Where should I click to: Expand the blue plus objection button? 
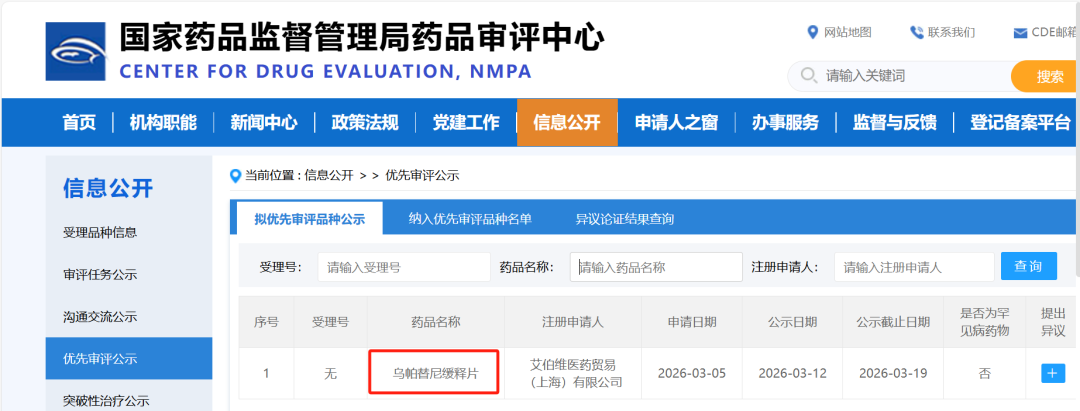(x=1053, y=373)
